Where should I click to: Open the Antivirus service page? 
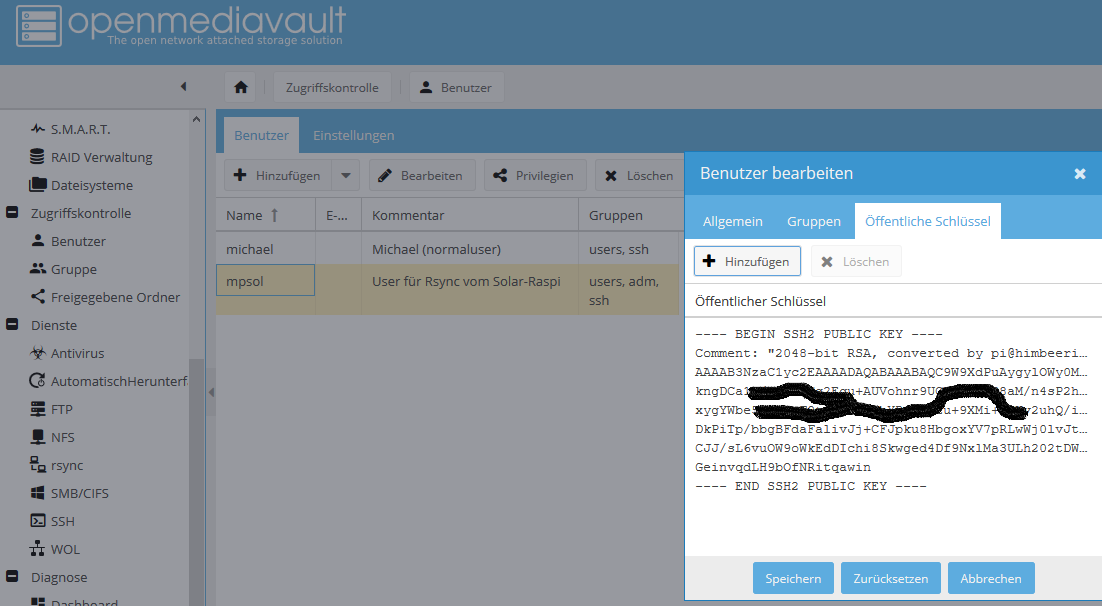(77, 353)
